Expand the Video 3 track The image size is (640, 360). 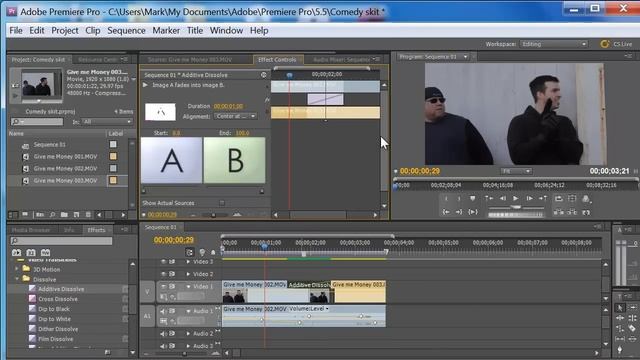point(188,262)
